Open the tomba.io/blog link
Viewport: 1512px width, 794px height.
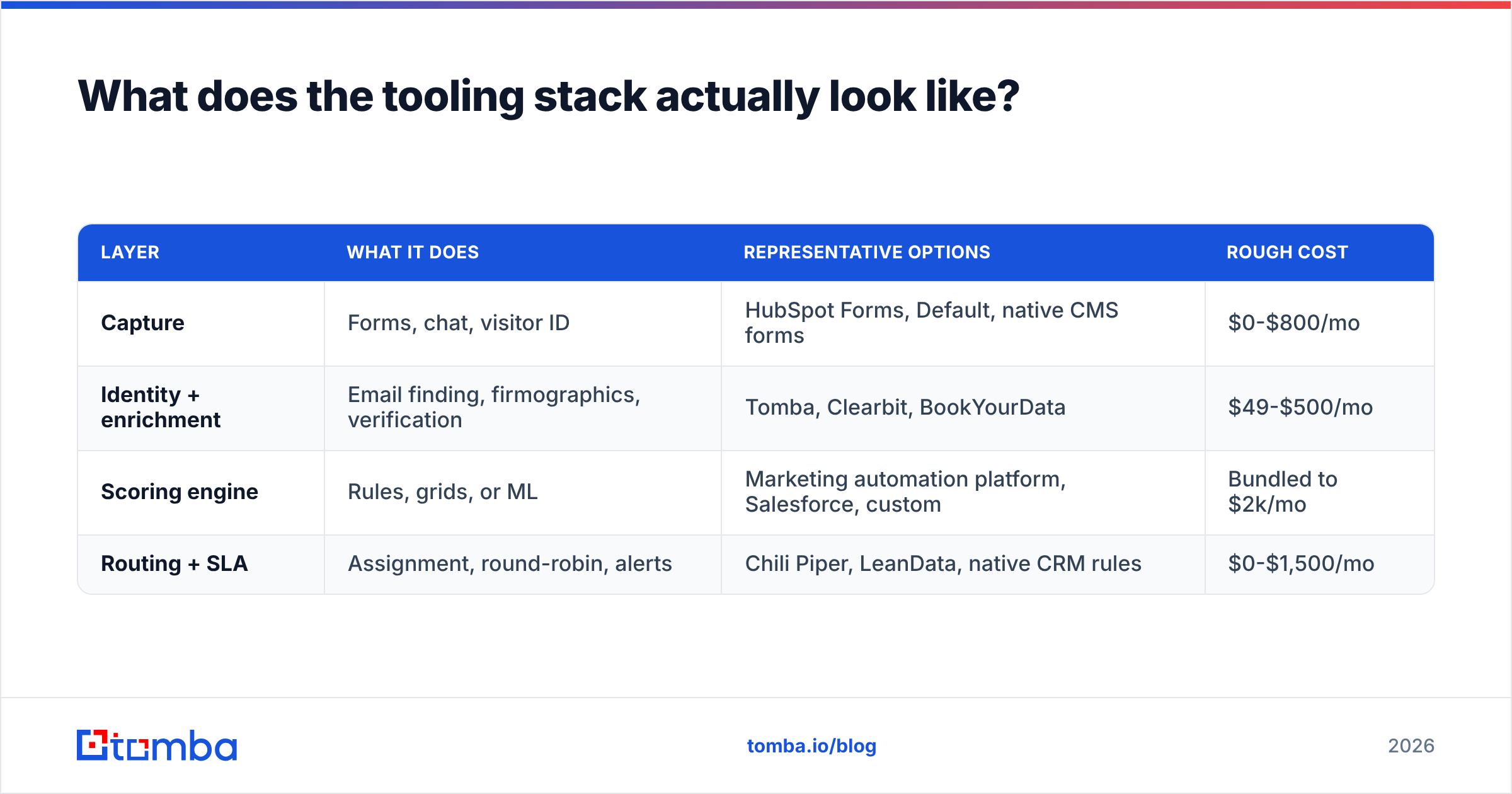click(x=811, y=746)
